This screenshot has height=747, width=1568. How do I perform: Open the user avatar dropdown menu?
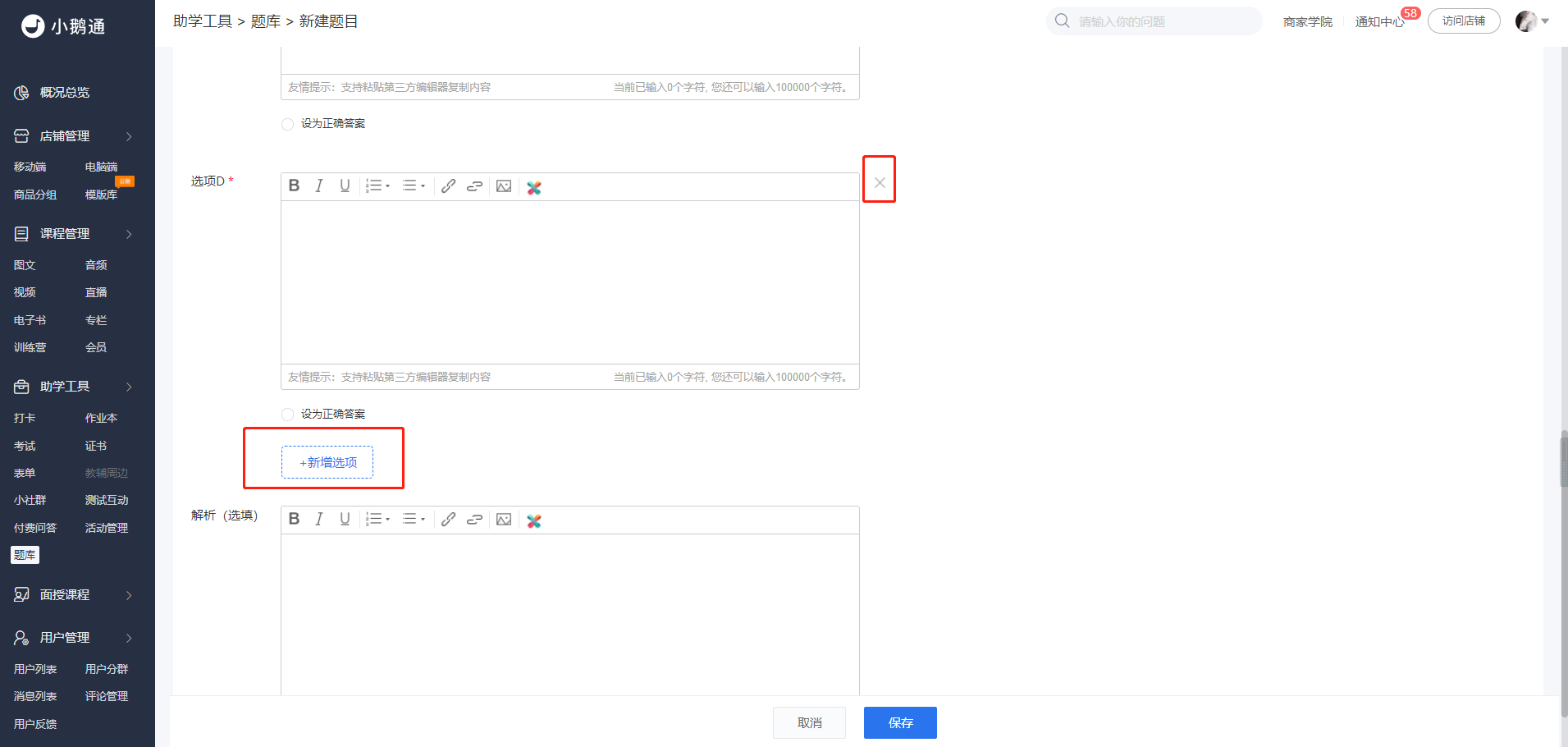(1532, 21)
